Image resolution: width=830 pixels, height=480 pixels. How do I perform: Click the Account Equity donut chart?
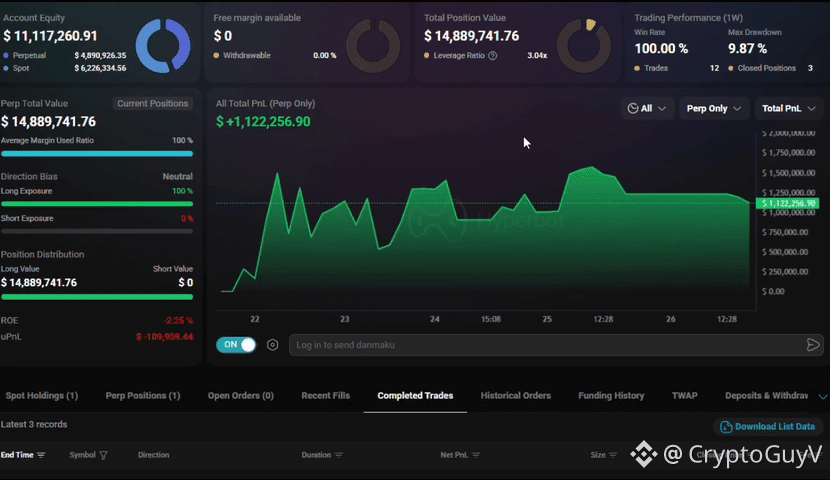pyautogui.click(x=163, y=46)
